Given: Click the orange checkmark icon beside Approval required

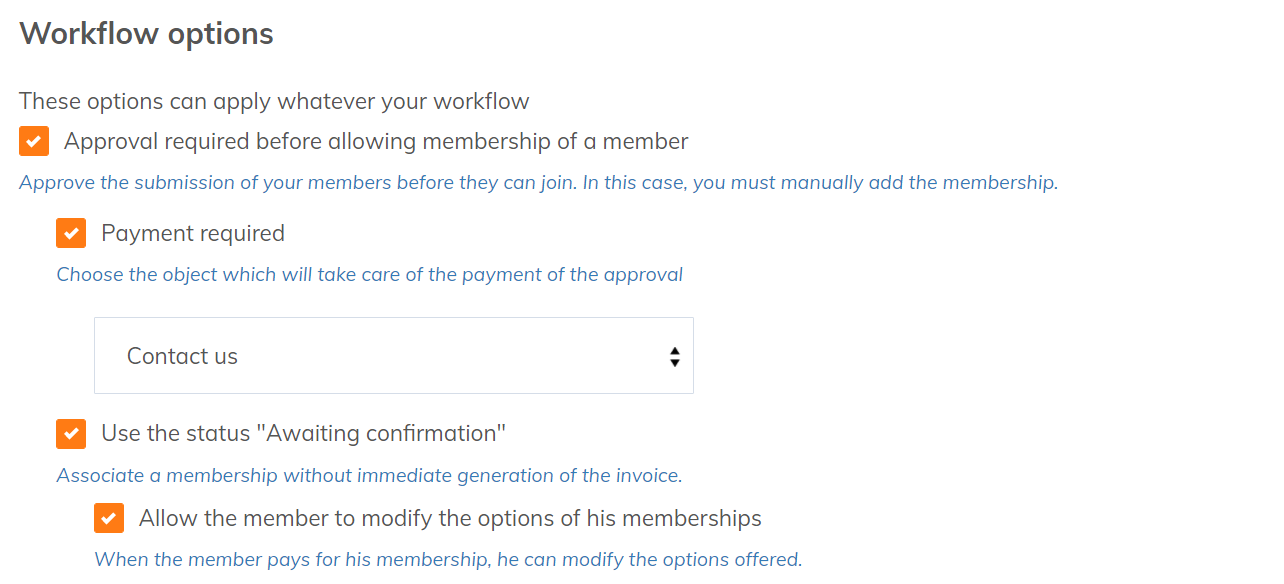Looking at the screenshot, I should click(34, 141).
